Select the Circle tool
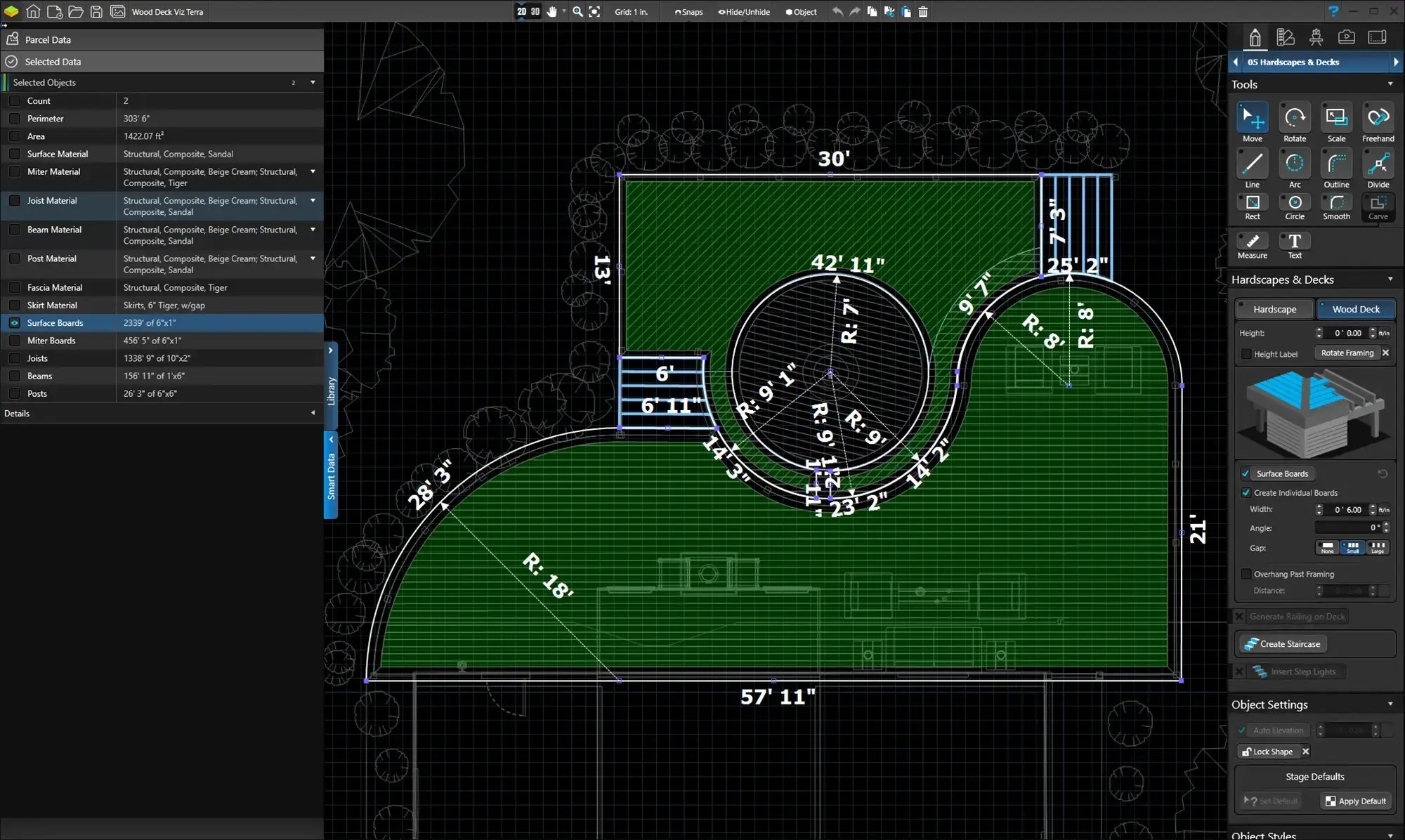This screenshot has width=1405, height=840. pyautogui.click(x=1294, y=207)
